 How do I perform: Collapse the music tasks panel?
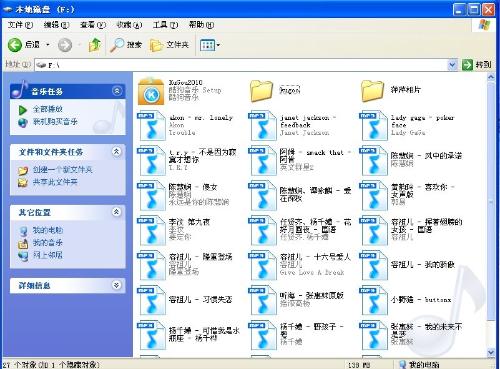pos(117,91)
